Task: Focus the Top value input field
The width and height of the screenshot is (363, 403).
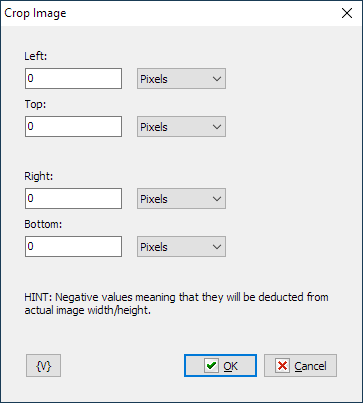Action: pos(73,127)
